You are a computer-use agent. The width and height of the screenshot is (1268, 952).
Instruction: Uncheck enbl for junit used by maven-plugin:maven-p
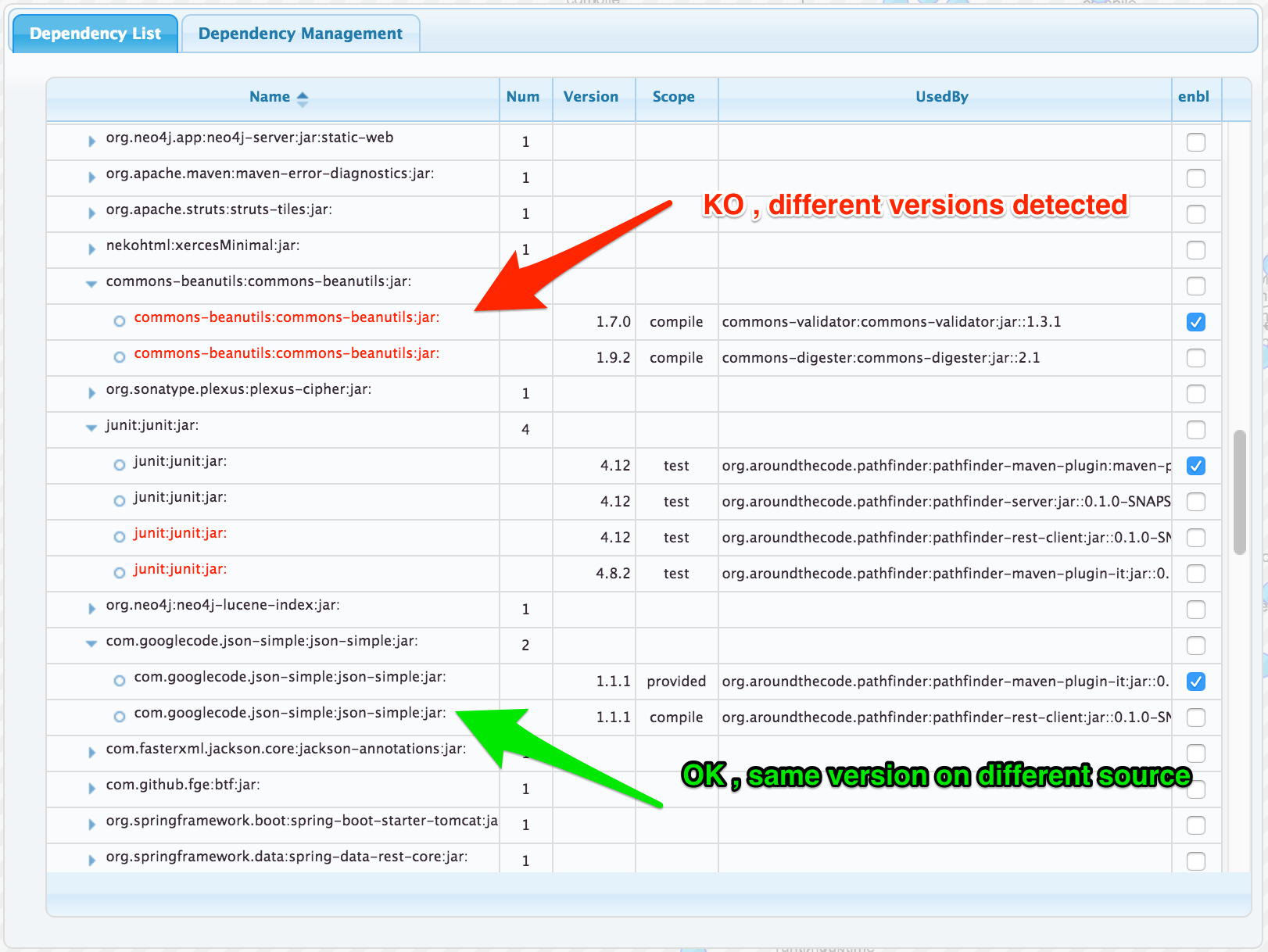pyautogui.click(x=1196, y=466)
